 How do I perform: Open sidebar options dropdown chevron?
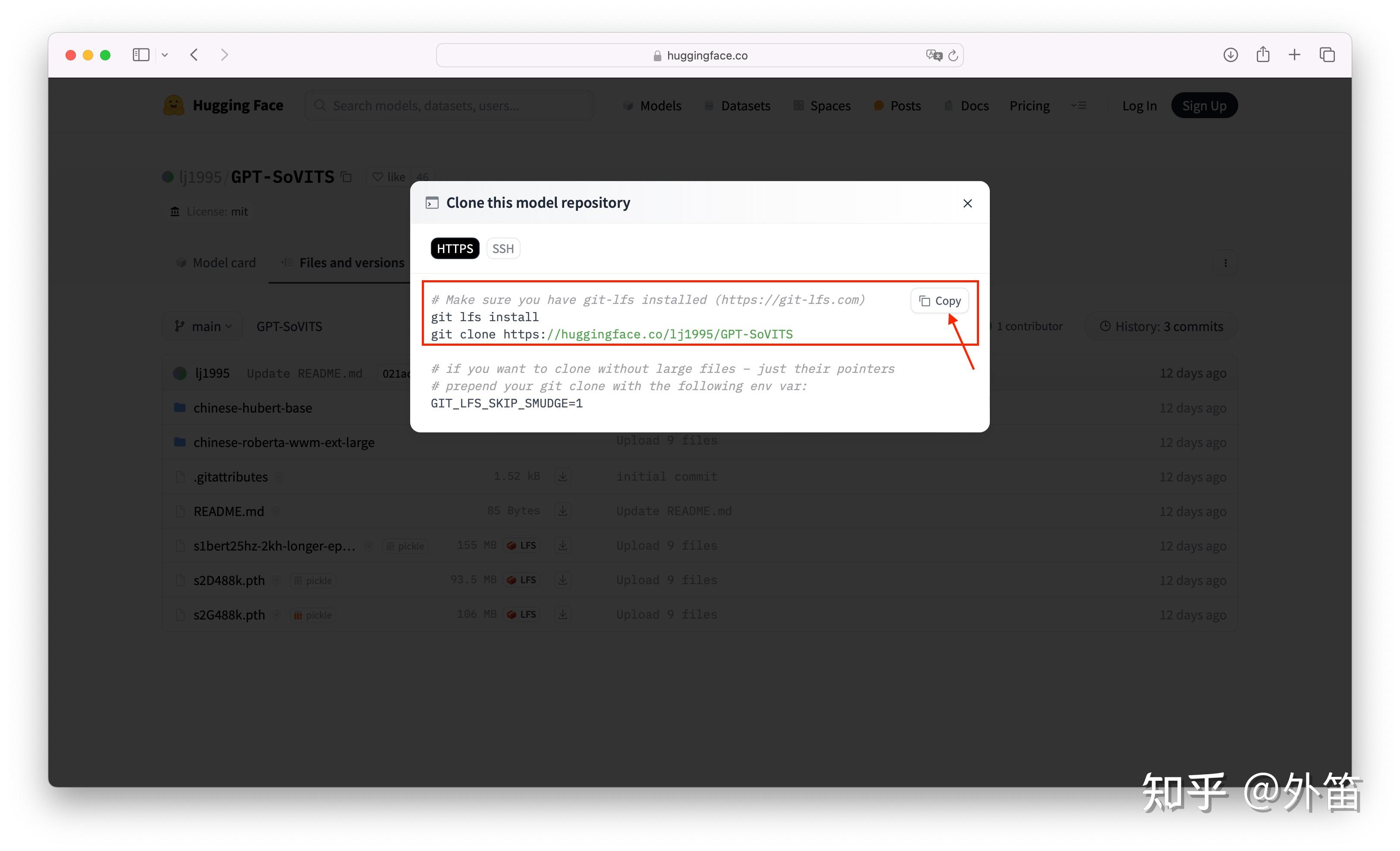165,55
